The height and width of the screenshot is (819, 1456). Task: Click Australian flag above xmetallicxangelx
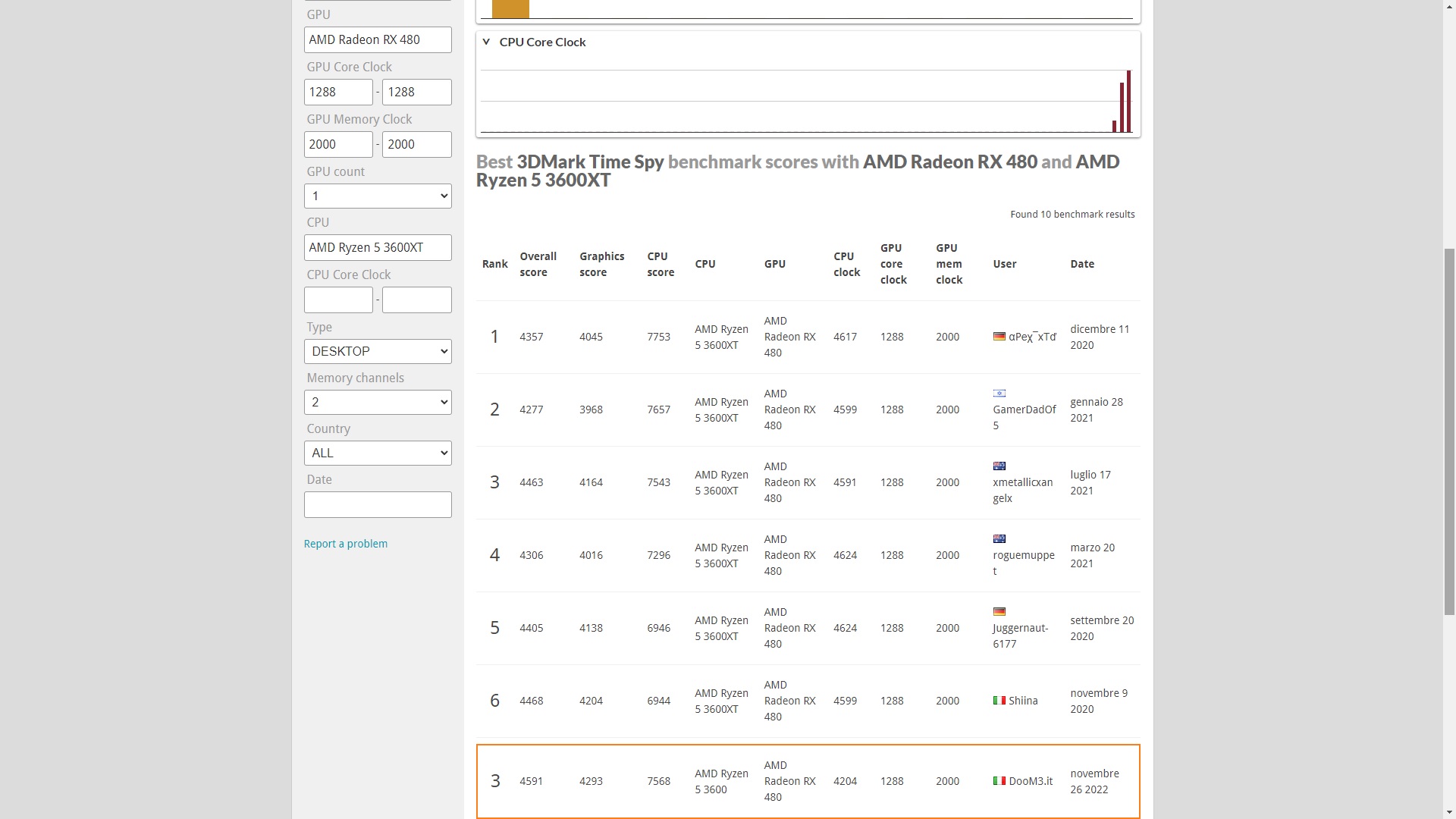click(x=999, y=466)
